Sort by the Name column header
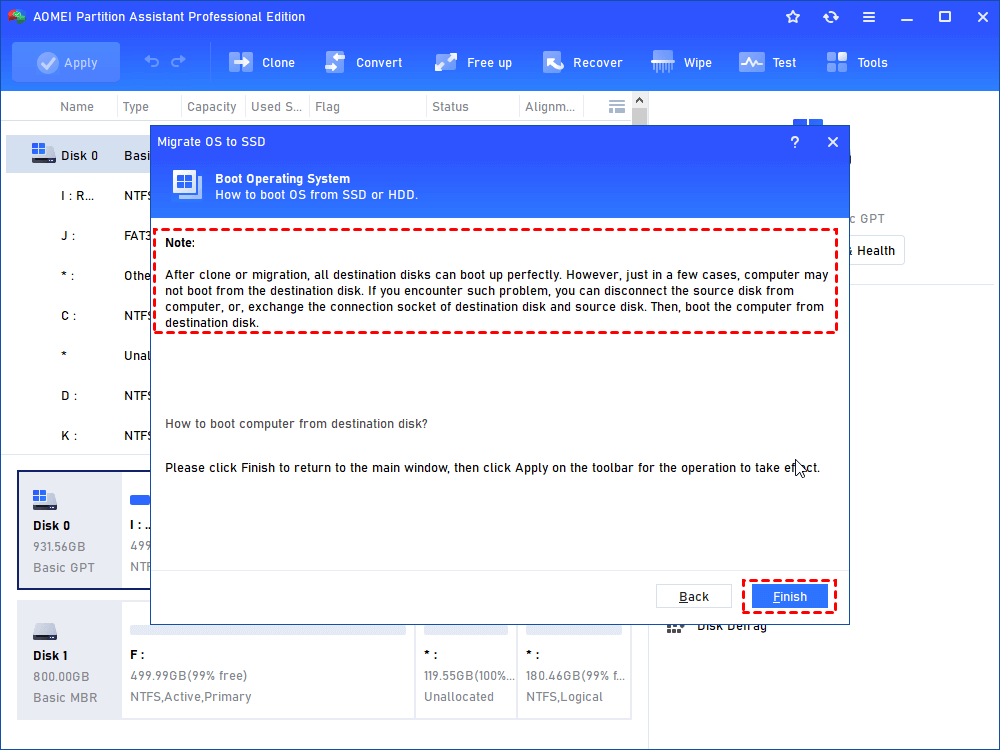The width and height of the screenshot is (1000, 750). tap(77, 107)
